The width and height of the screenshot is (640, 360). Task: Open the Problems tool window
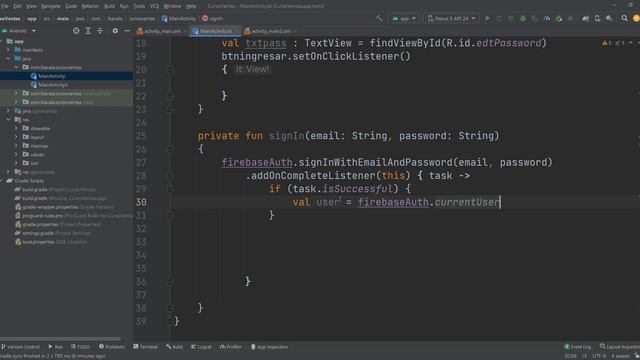112,347
